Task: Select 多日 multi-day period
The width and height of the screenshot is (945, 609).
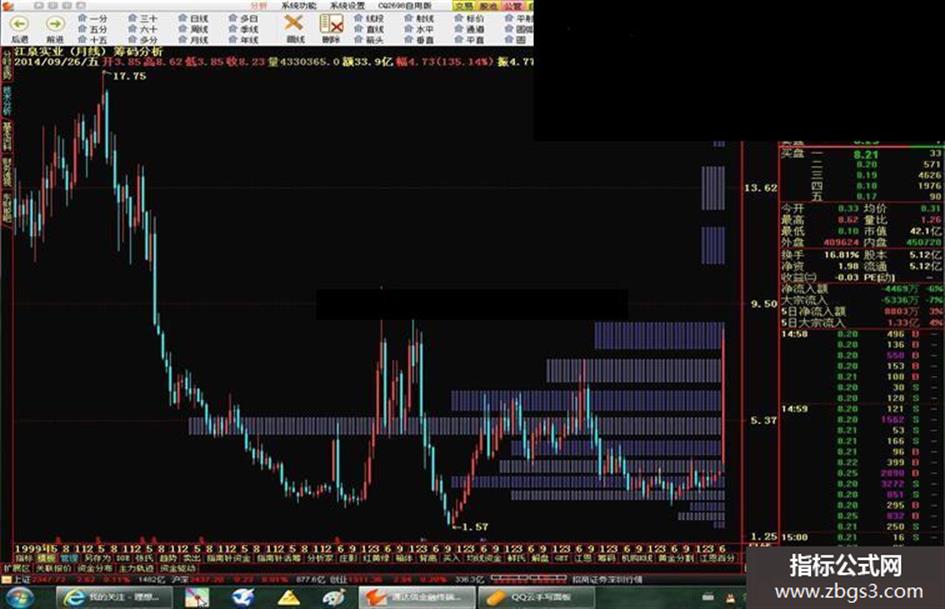Action: pyautogui.click(x=243, y=19)
